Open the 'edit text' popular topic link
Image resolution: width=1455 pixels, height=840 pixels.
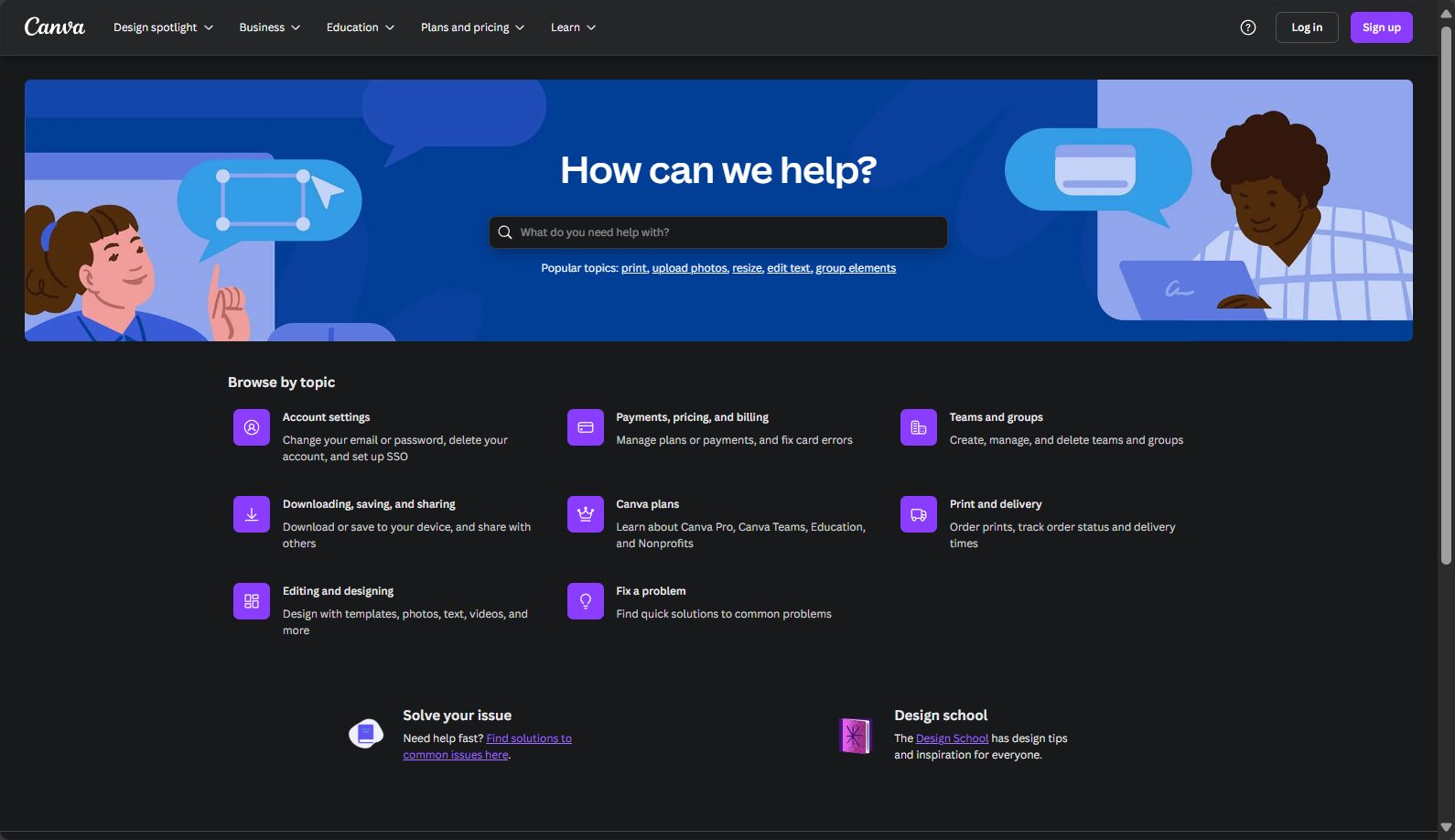789,268
